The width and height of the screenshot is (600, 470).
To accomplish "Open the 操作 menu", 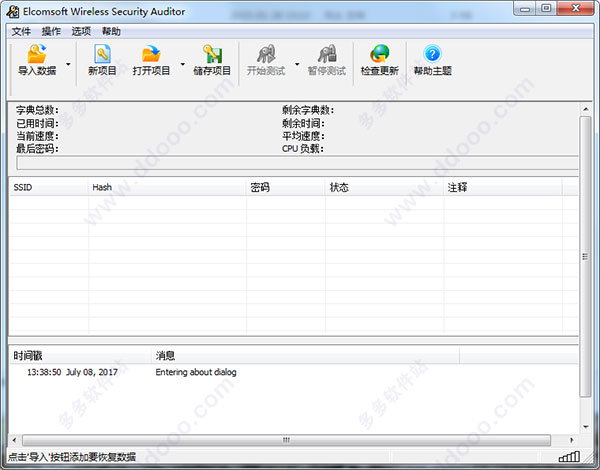I will click(x=51, y=31).
